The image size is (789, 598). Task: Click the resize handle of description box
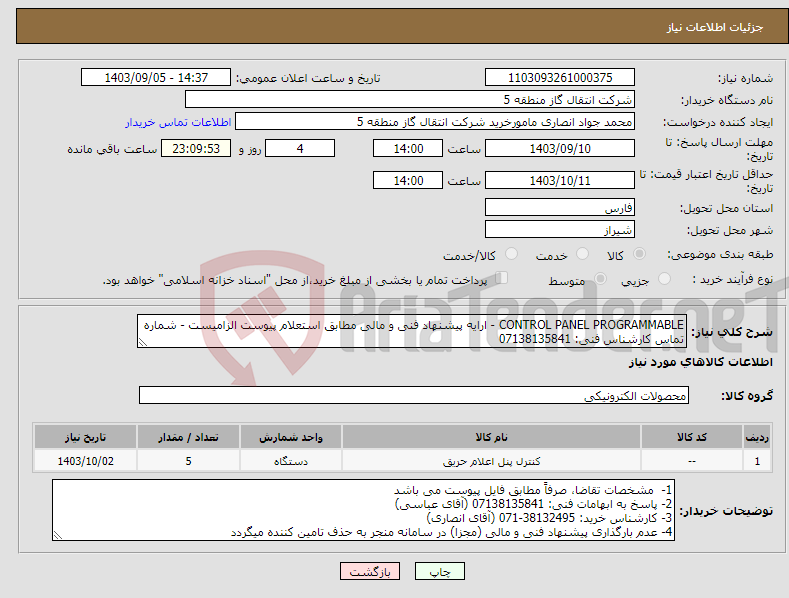tap(143, 342)
